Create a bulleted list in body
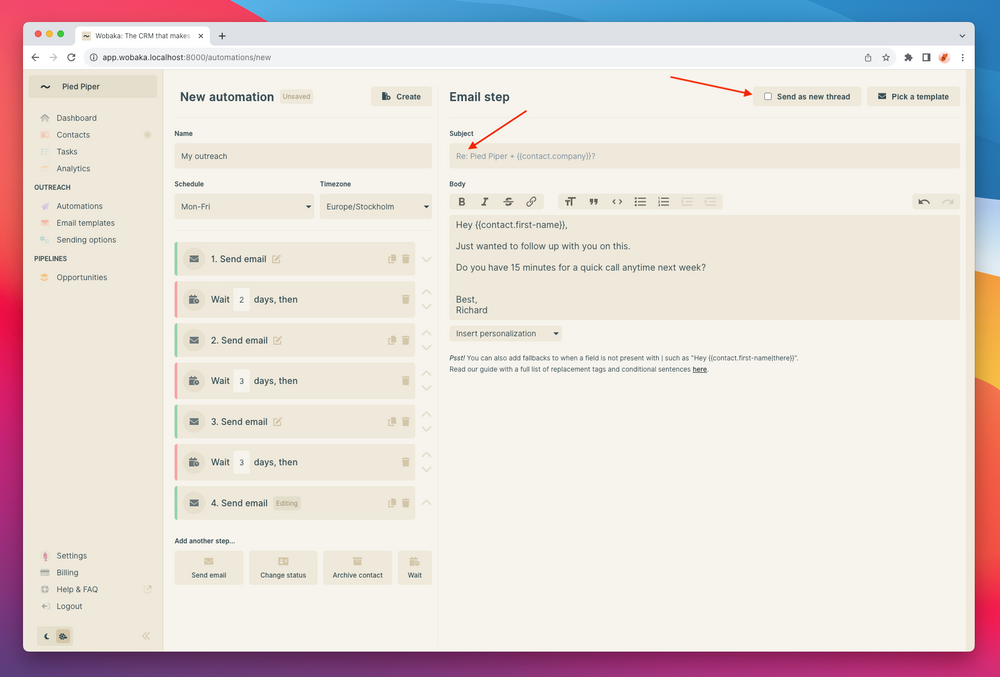Viewport: 1000px width, 677px height. coord(640,201)
